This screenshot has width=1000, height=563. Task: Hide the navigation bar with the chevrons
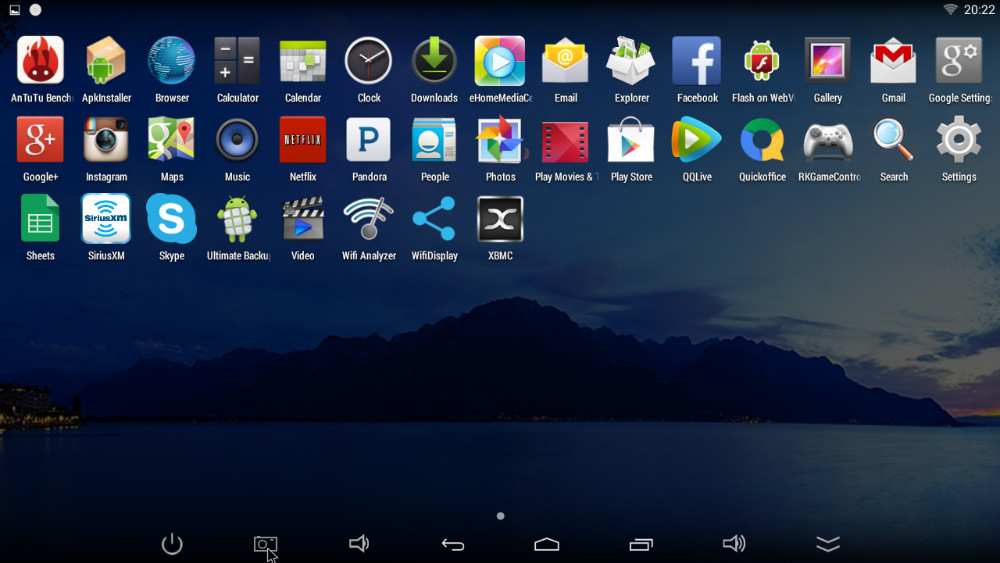pyautogui.click(x=828, y=544)
